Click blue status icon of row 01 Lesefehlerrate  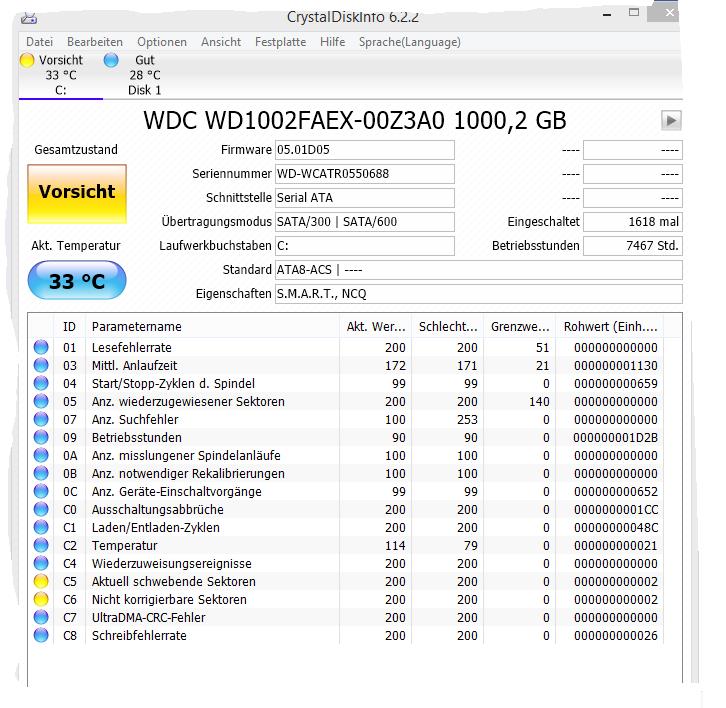click(41, 347)
